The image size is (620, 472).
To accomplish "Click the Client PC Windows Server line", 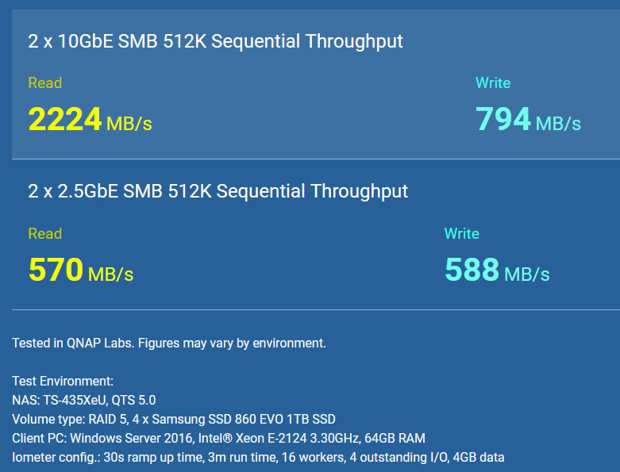I will tap(219, 438).
